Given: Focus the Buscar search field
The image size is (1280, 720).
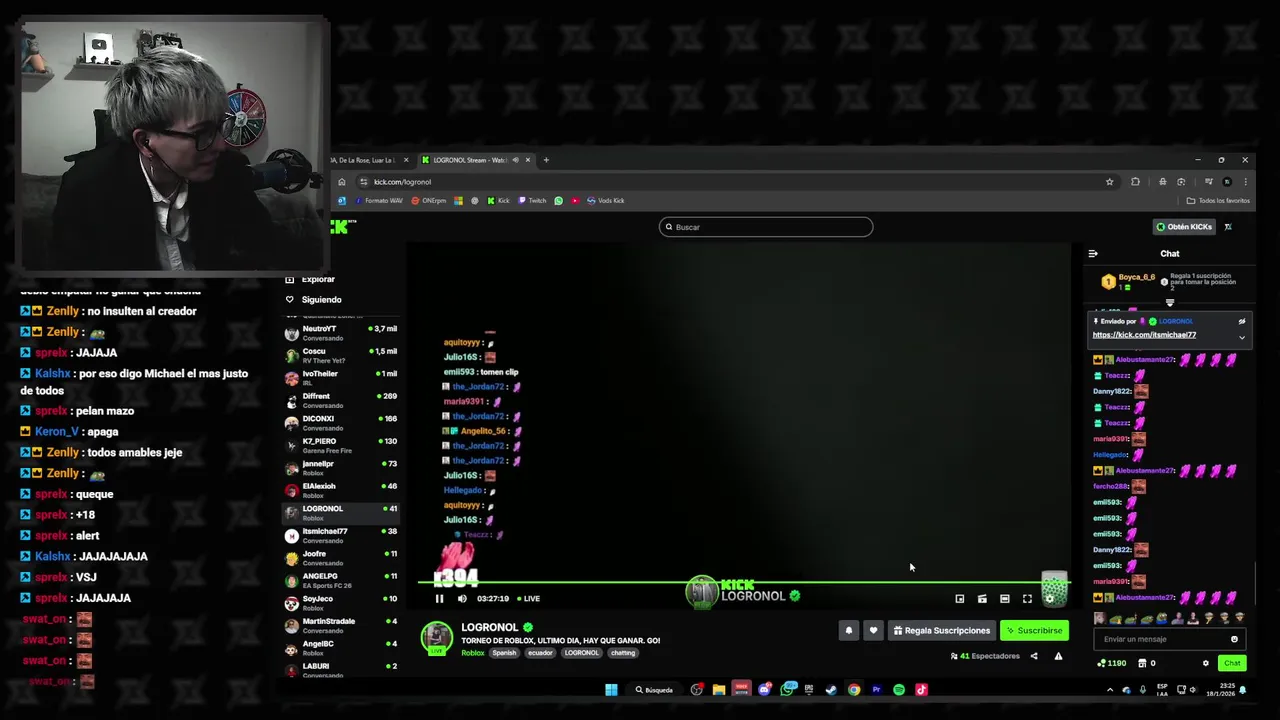Looking at the screenshot, I should [x=766, y=227].
